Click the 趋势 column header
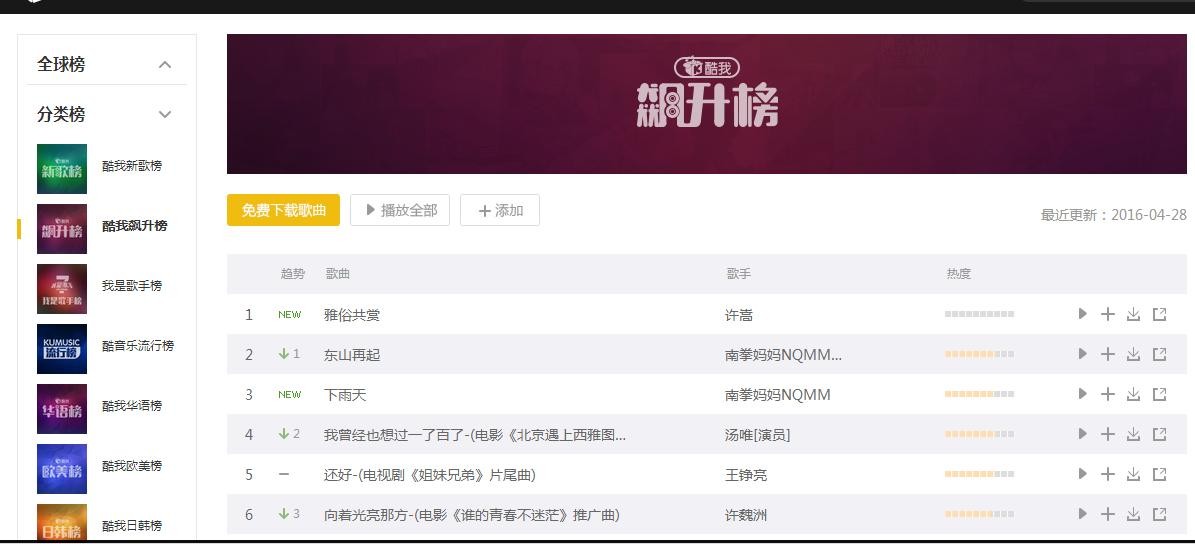Viewport: 1195px width, 544px height. 293,274
